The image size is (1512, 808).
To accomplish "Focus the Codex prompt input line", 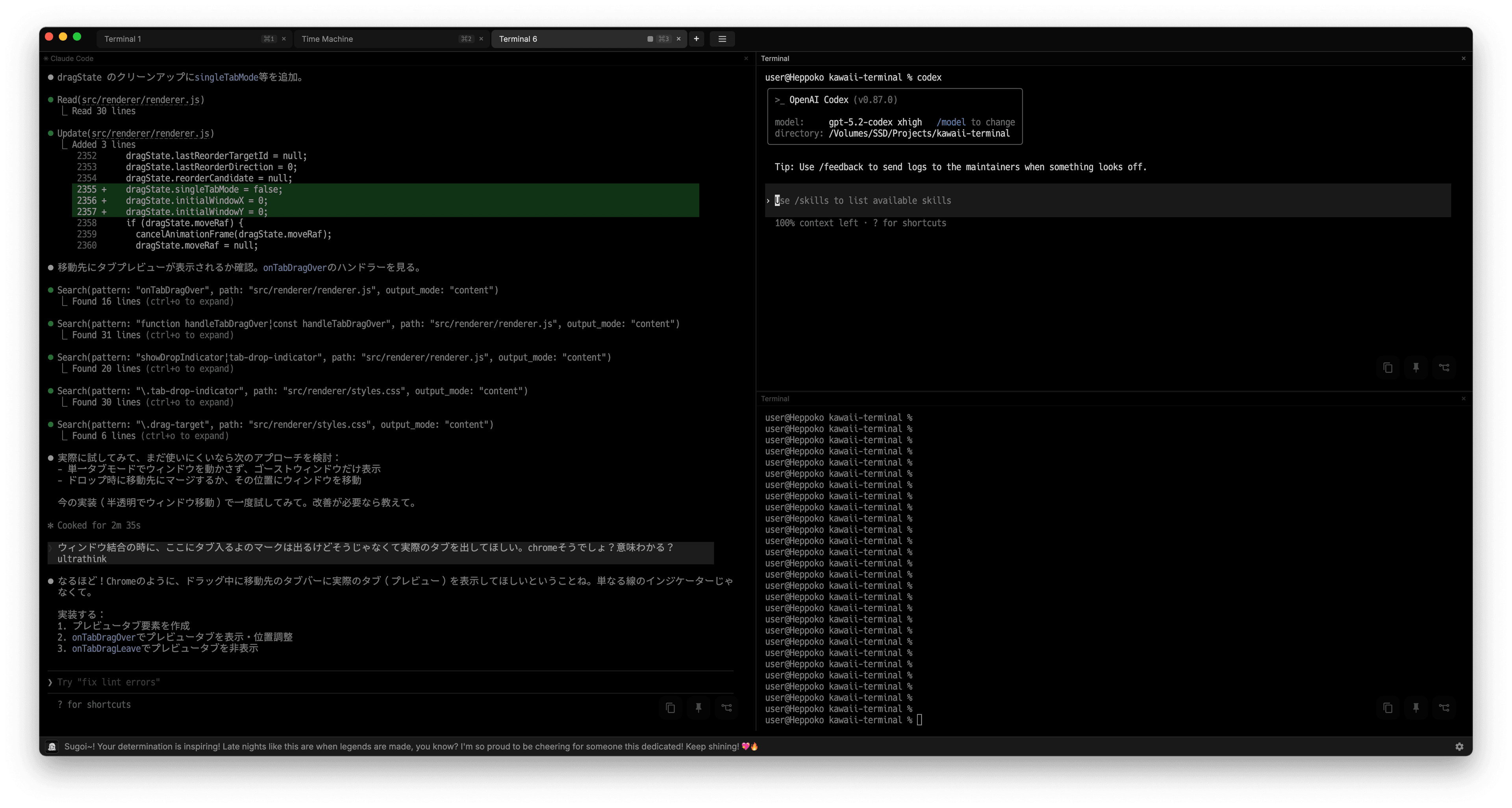I will [1108, 200].
